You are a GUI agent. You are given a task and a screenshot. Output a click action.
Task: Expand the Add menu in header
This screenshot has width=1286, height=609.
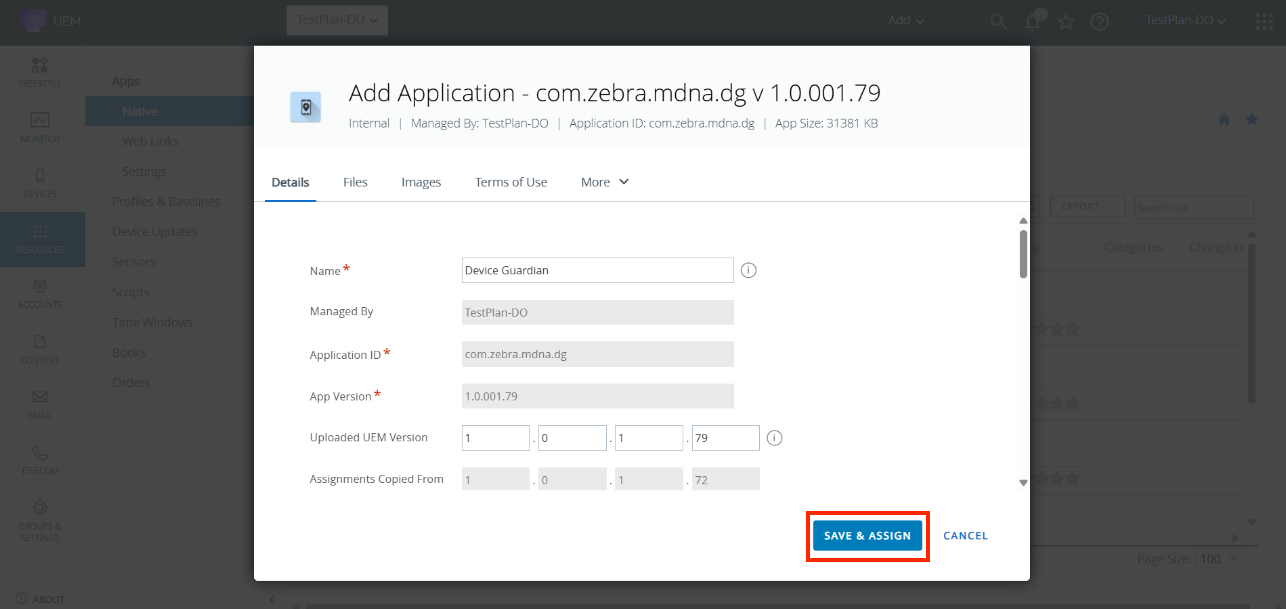tap(906, 21)
